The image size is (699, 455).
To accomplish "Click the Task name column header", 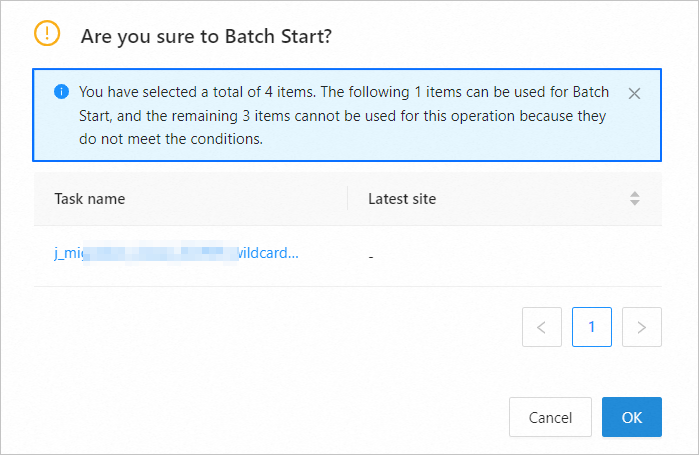I will tap(90, 199).
